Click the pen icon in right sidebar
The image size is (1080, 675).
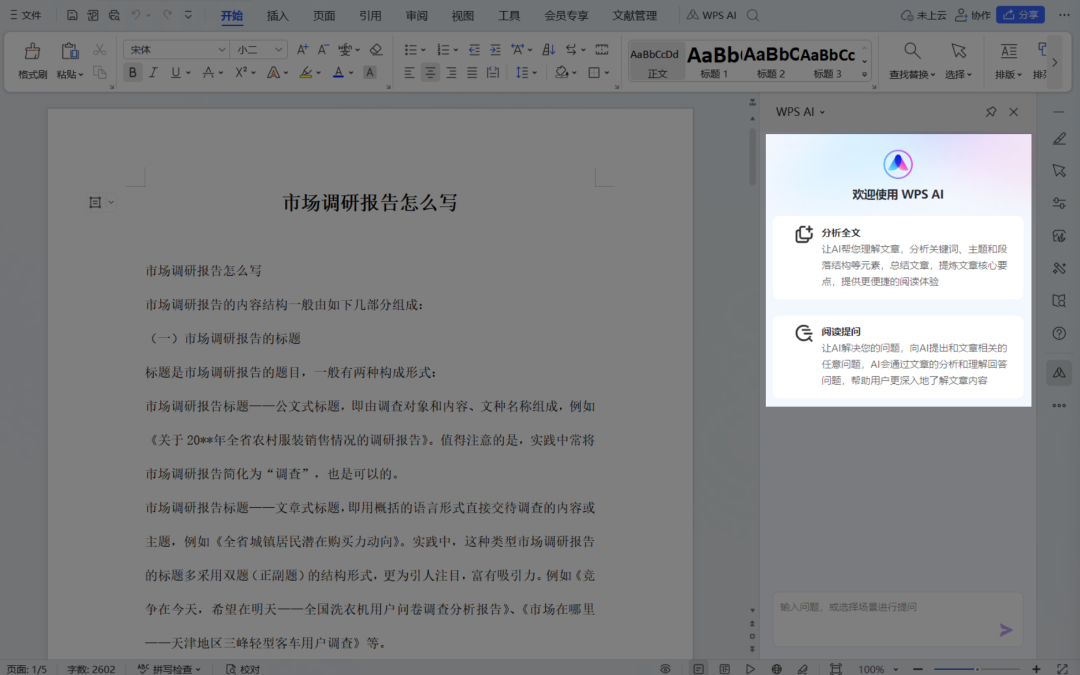click(1059, 138)
